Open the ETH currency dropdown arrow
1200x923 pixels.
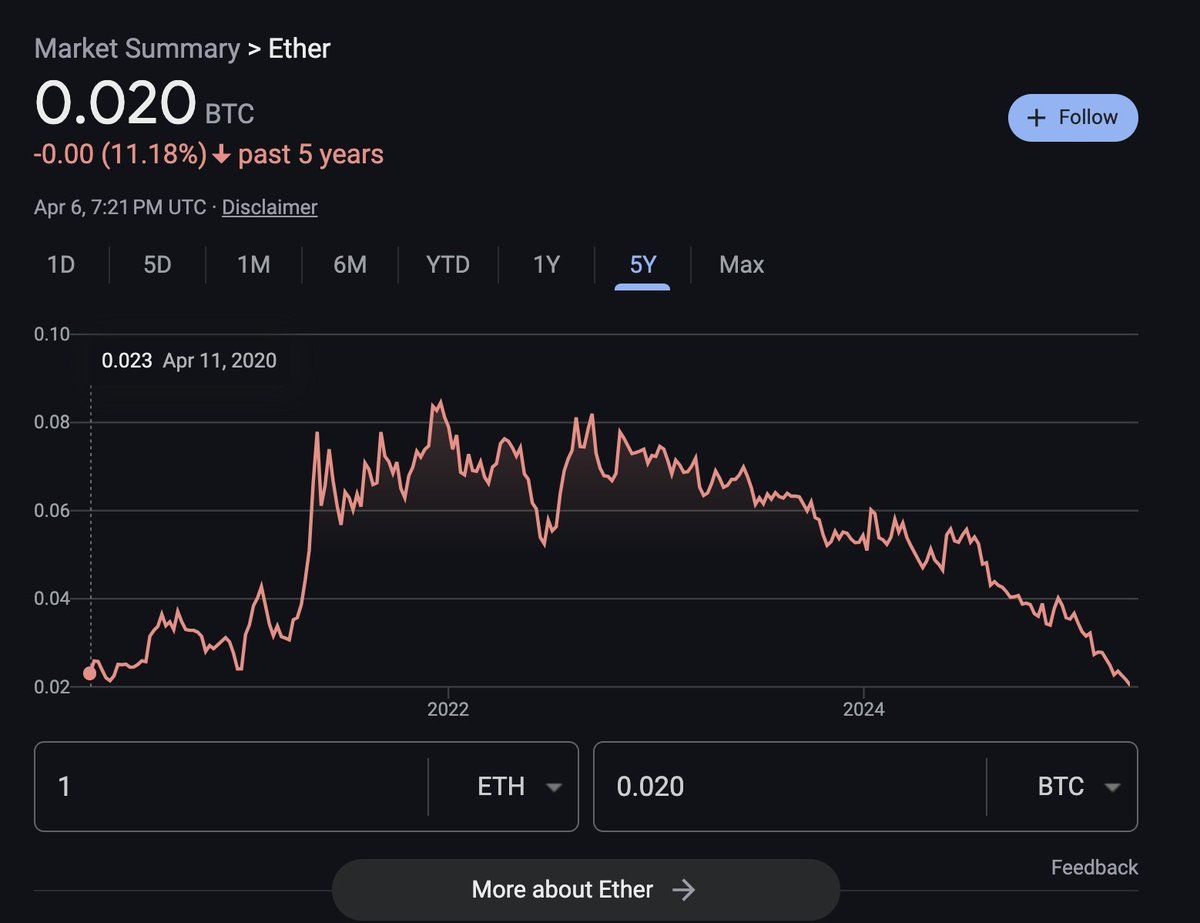pos(553,787)
